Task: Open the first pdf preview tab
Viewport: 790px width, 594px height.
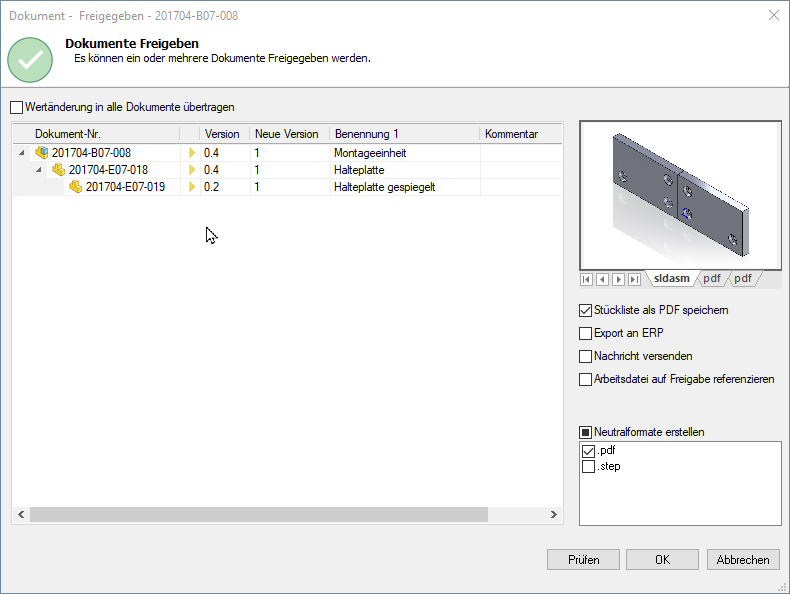Action: [x=710, y=279]
